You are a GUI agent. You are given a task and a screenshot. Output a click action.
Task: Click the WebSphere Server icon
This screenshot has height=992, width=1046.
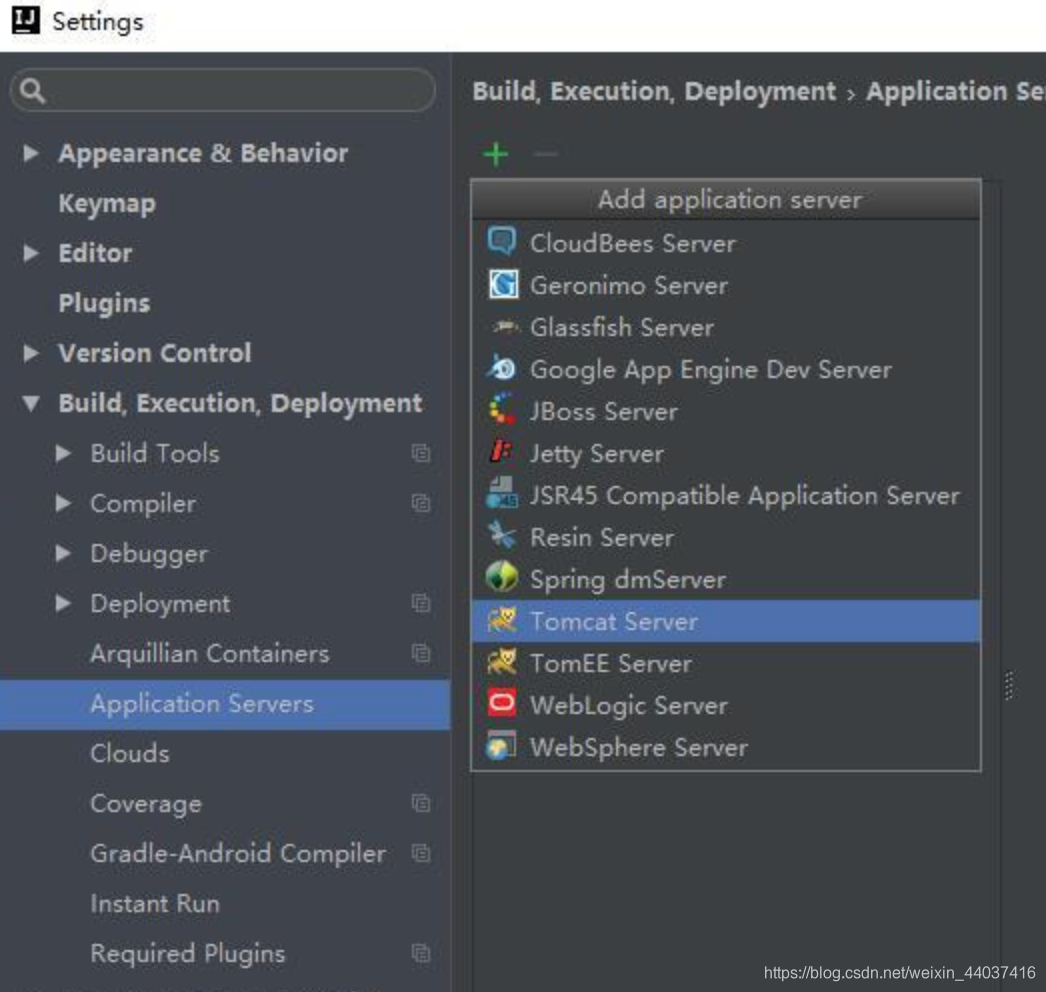click(502, 746)
